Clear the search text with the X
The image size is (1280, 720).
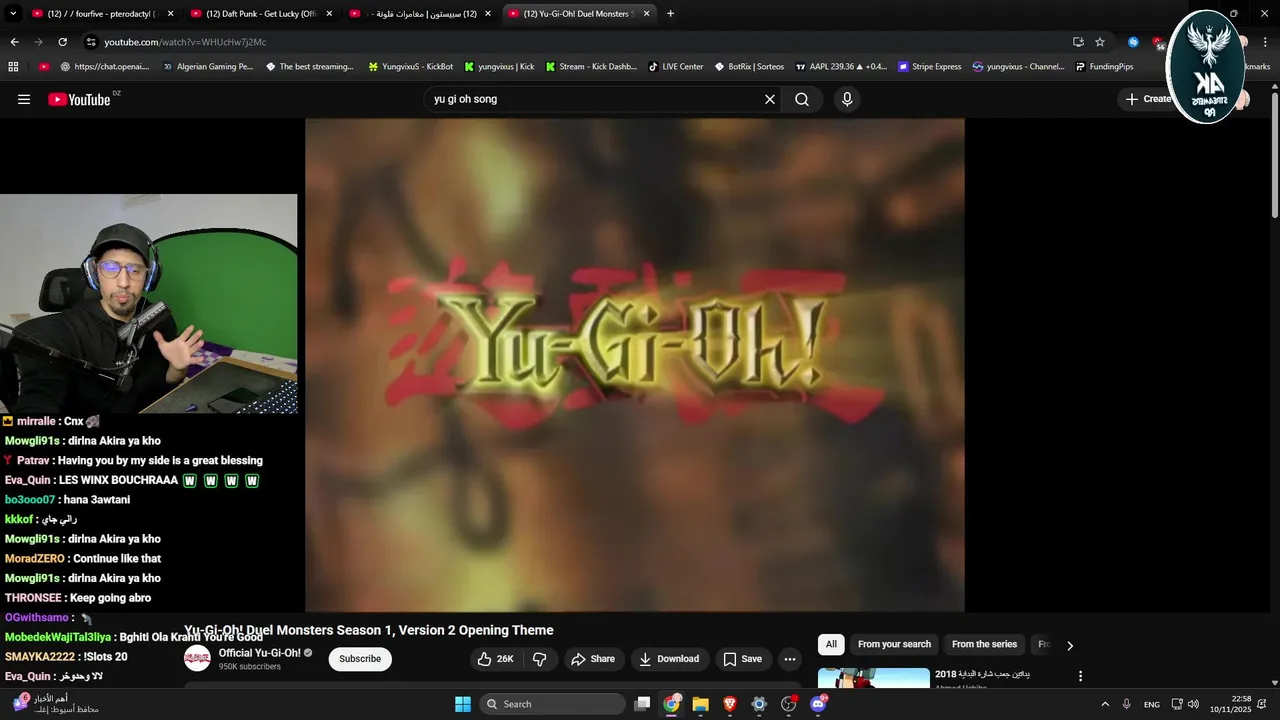pos(770,99)
